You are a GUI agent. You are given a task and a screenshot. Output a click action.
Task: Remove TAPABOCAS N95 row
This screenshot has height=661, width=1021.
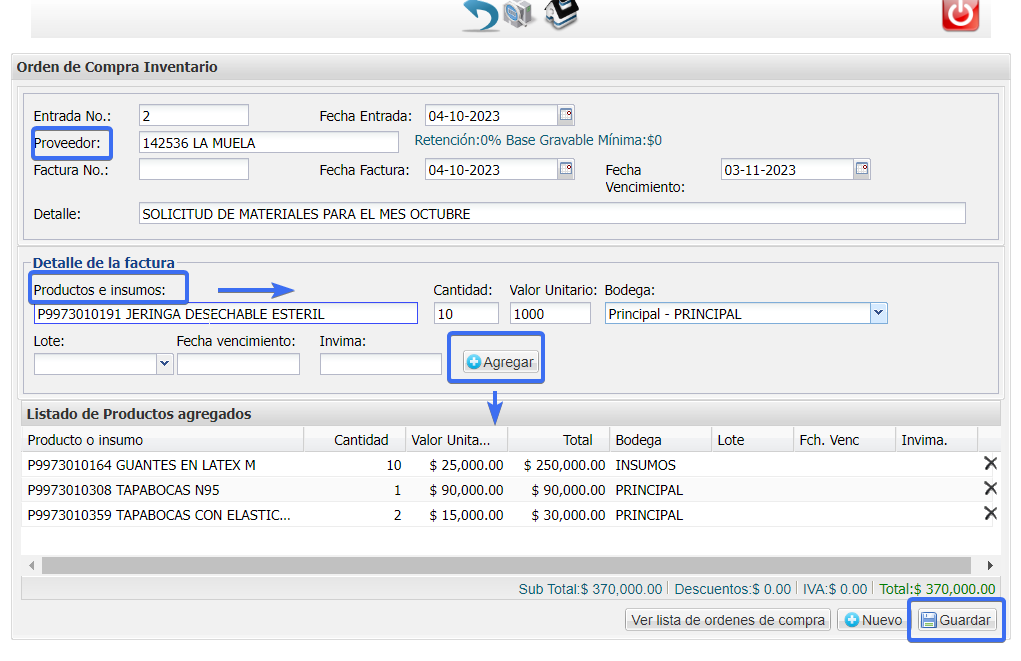pyautogui.click(x=990, y=488)
